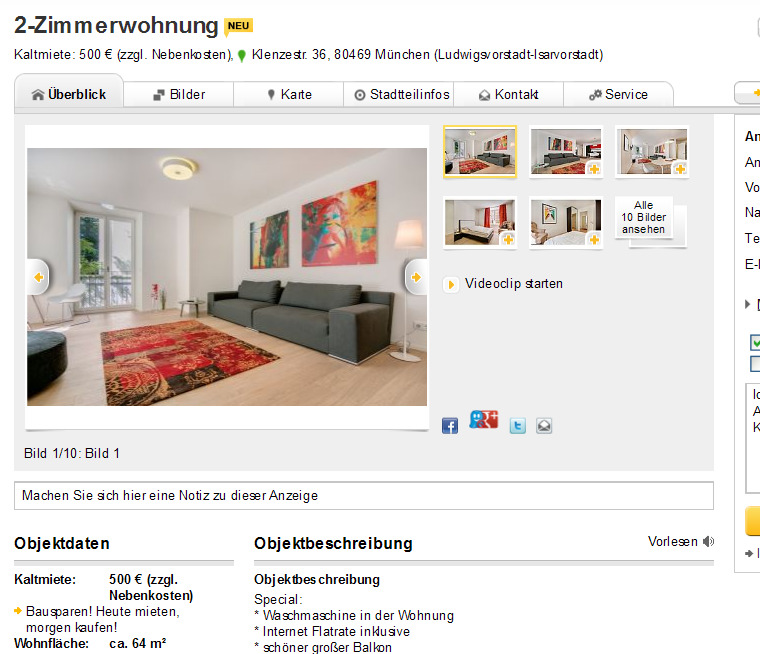The height and width of the screenshot is (654, 760).
Task: Share via Google Plus icon
Action: tap(484, 419)
